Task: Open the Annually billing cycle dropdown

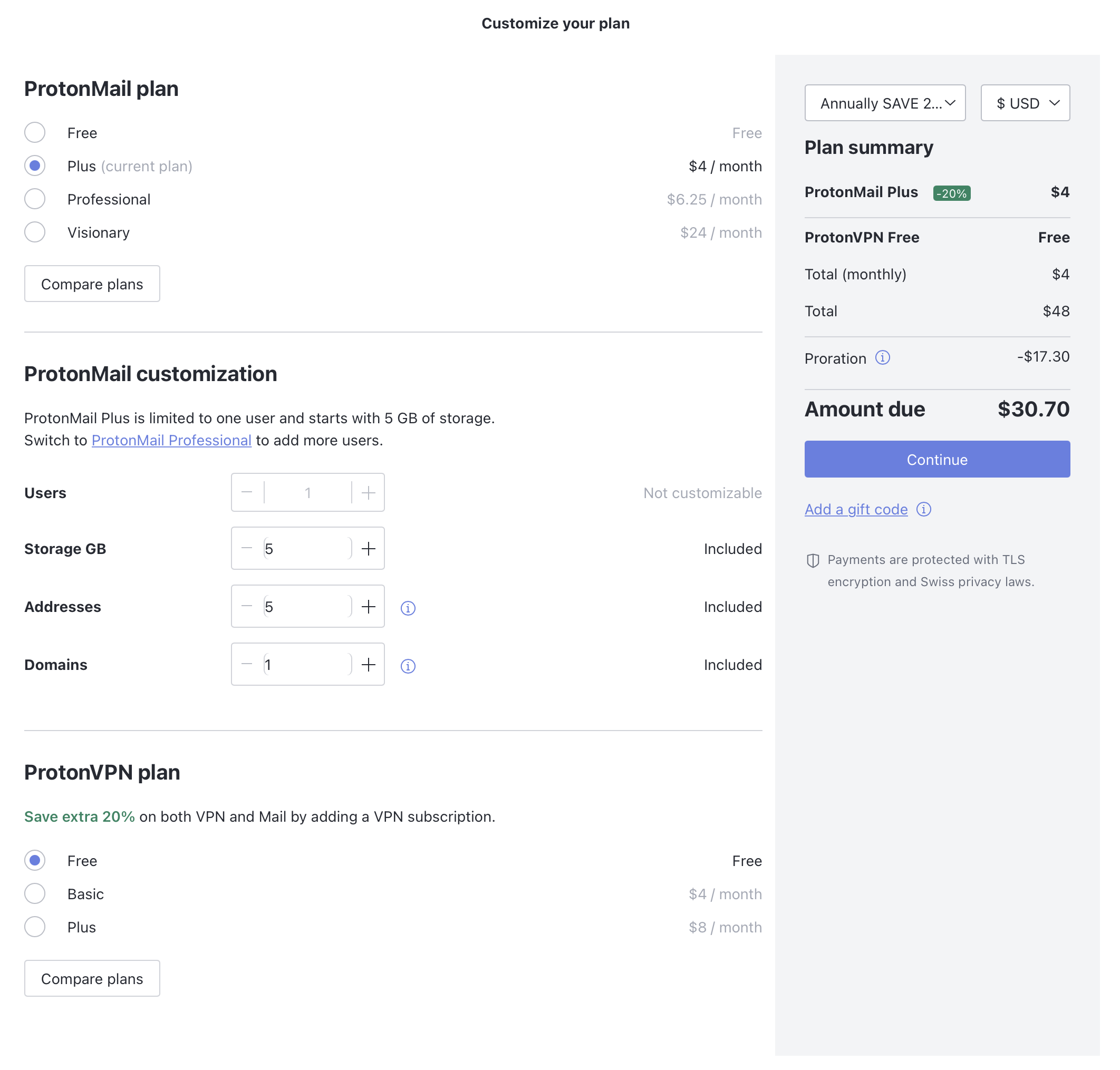Action: [x=885, y=103]
